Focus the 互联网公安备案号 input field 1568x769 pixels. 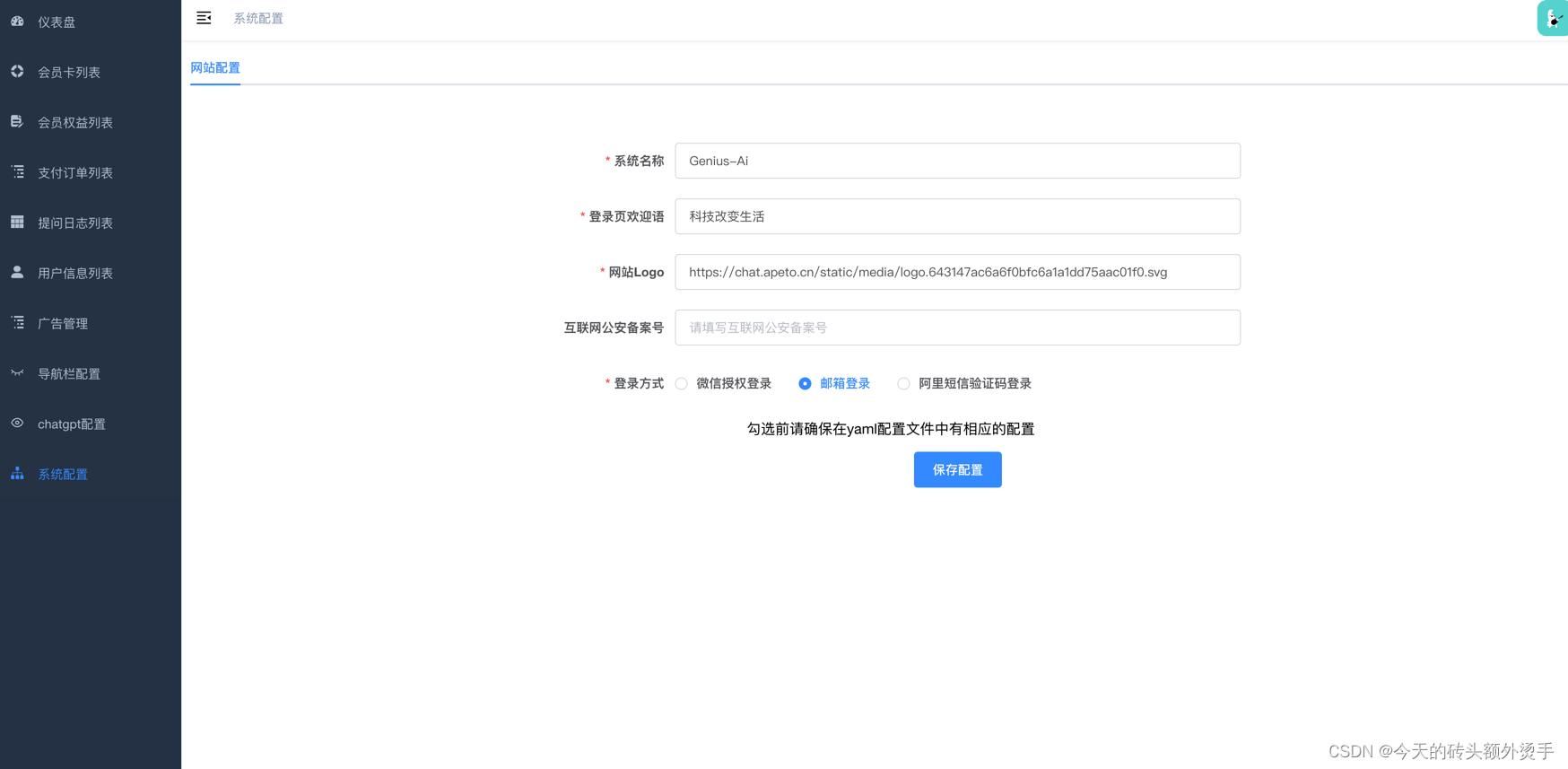957,328
